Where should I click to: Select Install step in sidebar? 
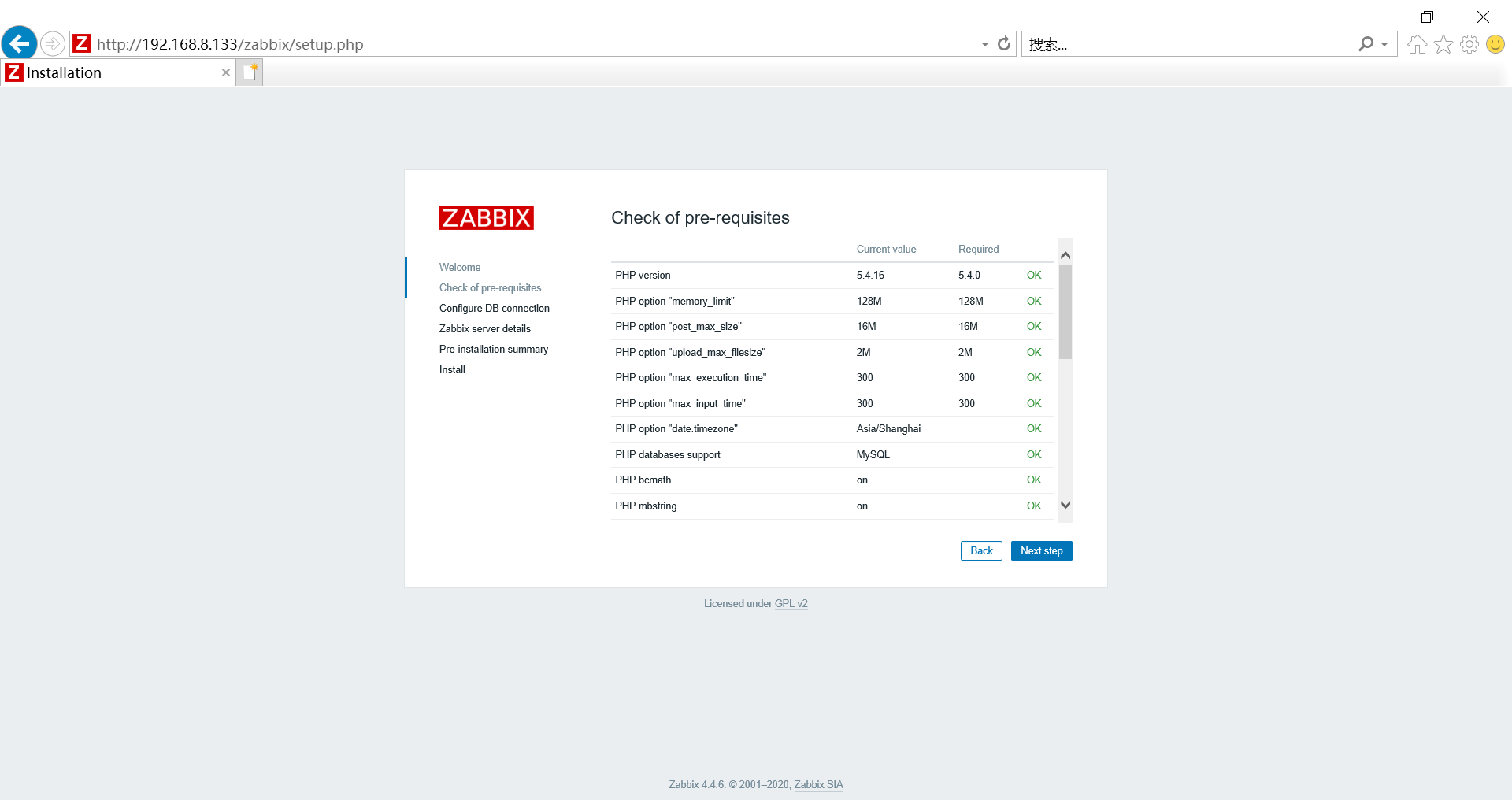452,370
